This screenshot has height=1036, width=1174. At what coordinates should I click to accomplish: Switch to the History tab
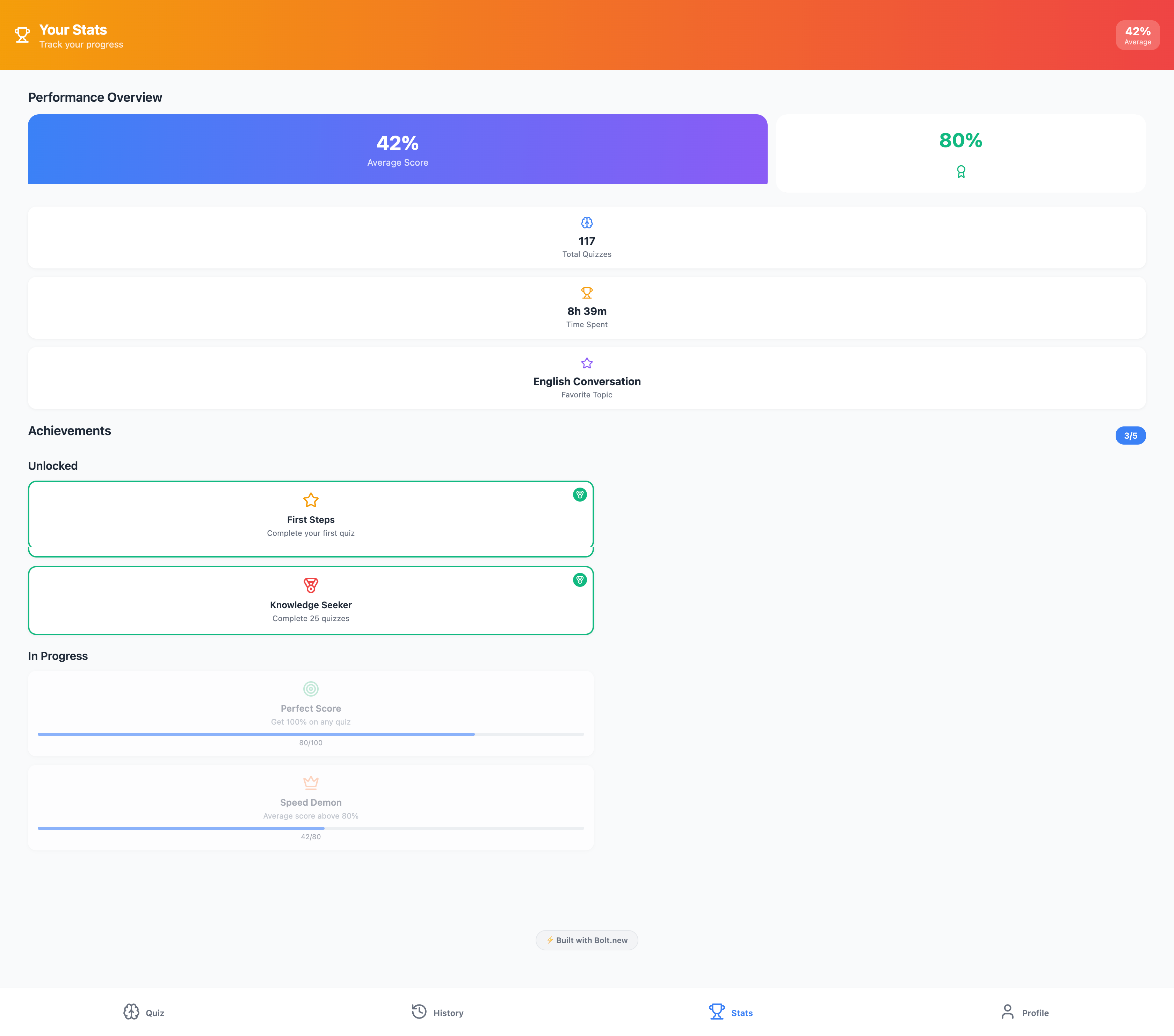437,1013
